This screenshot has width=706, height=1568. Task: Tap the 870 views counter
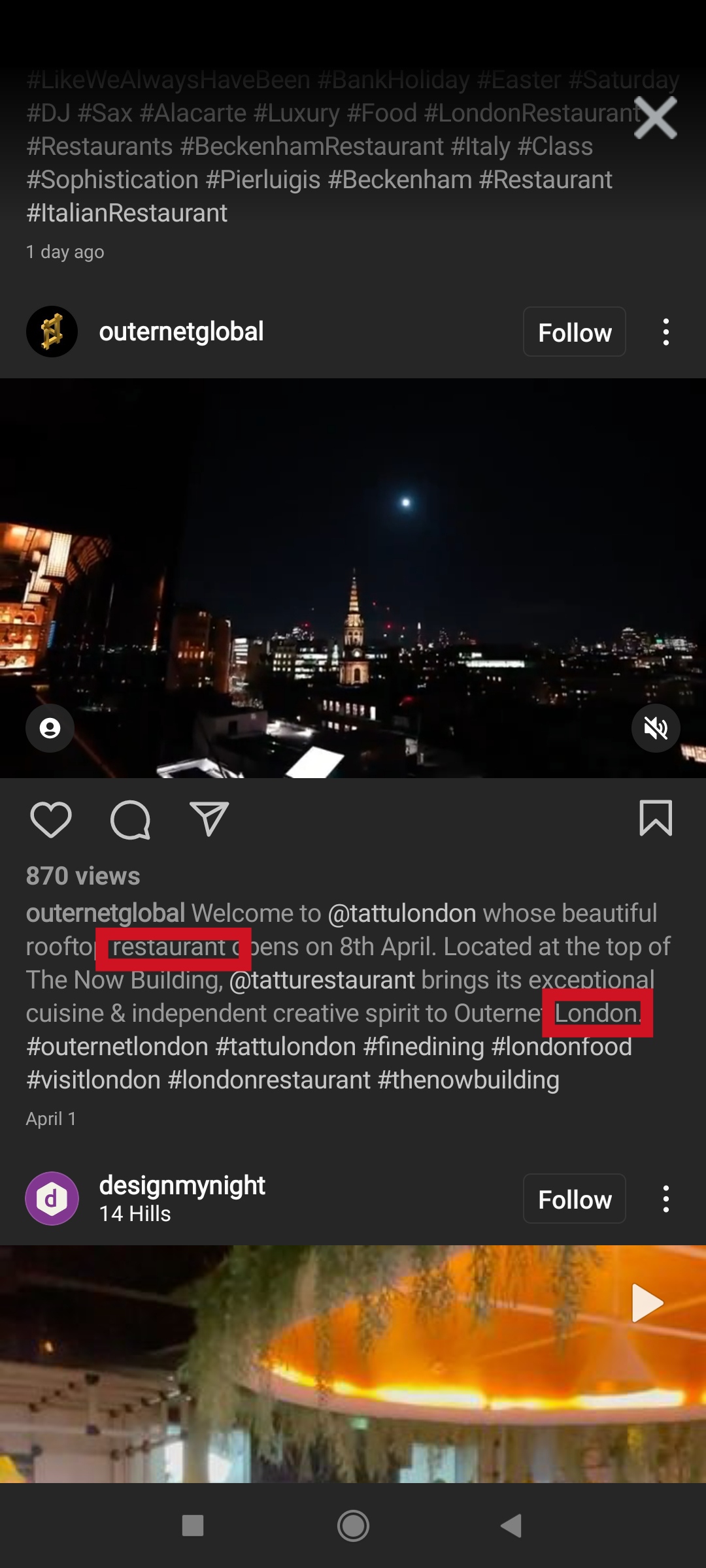pos(83,875)
